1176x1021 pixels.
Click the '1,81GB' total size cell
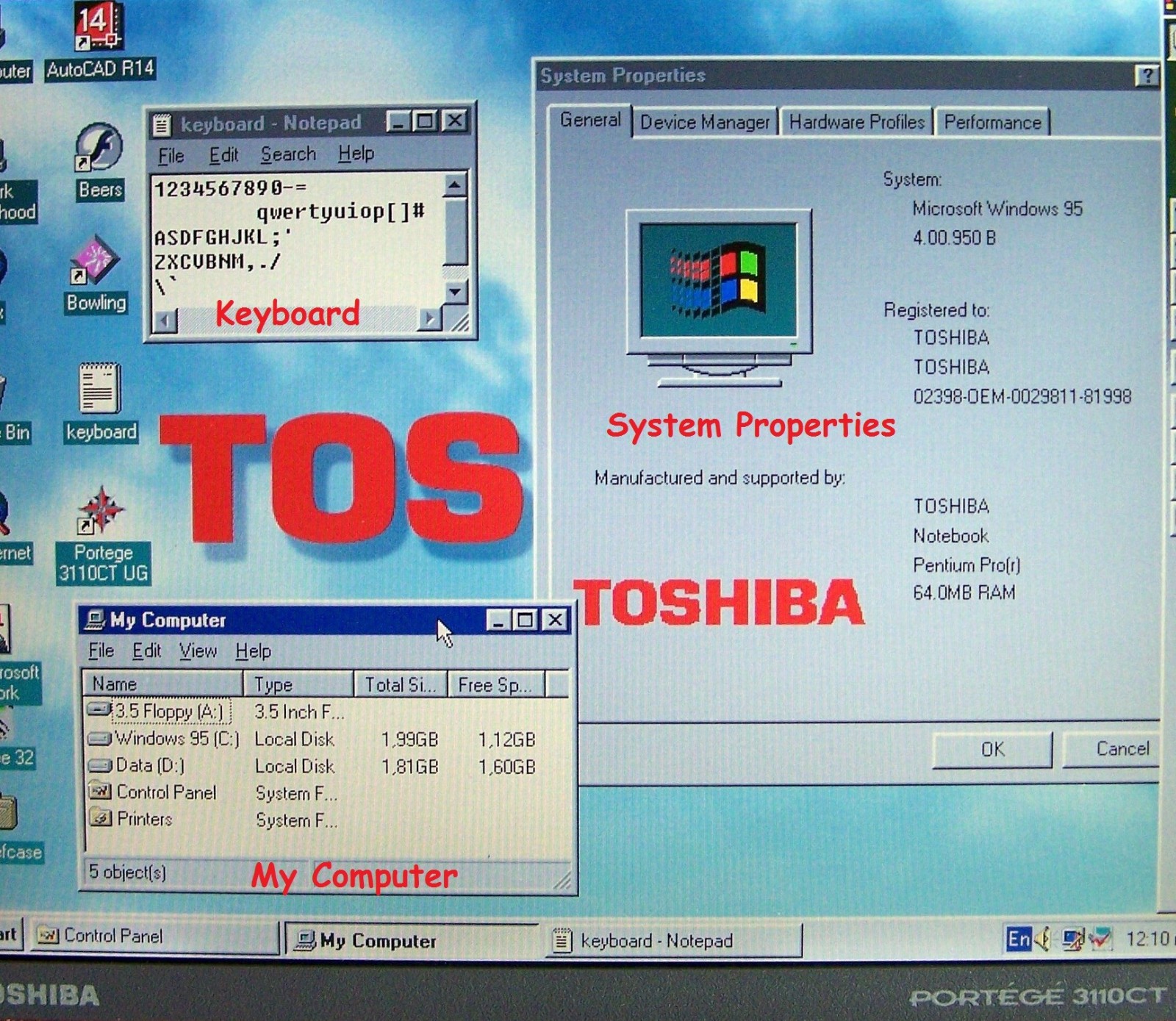pos(409,767)
